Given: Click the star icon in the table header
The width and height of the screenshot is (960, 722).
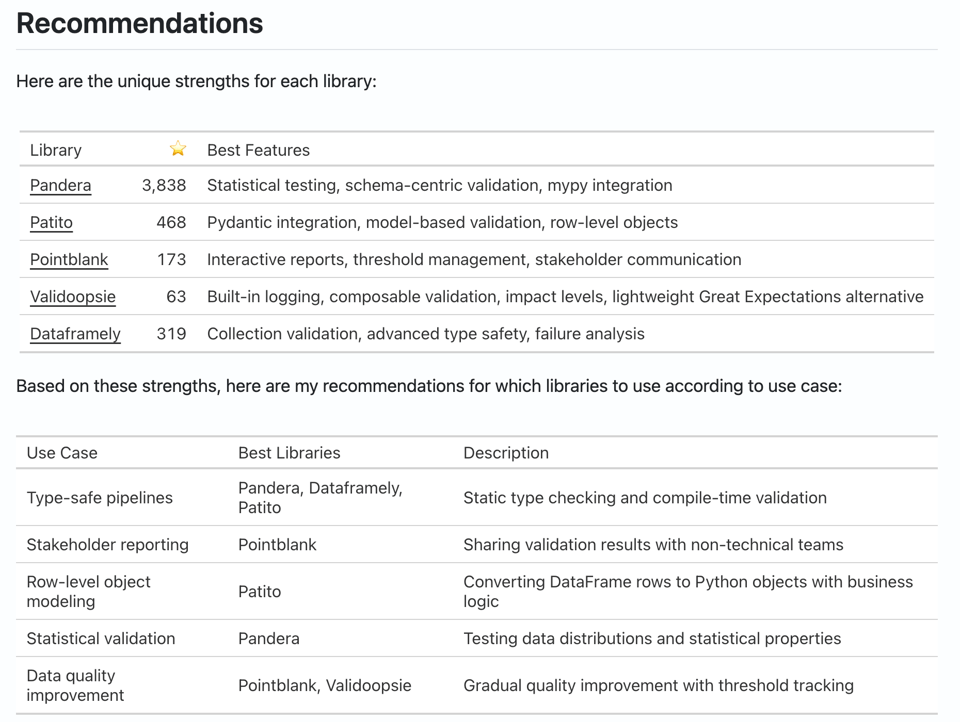Looking at the screenshot, I should pos(178,149).
